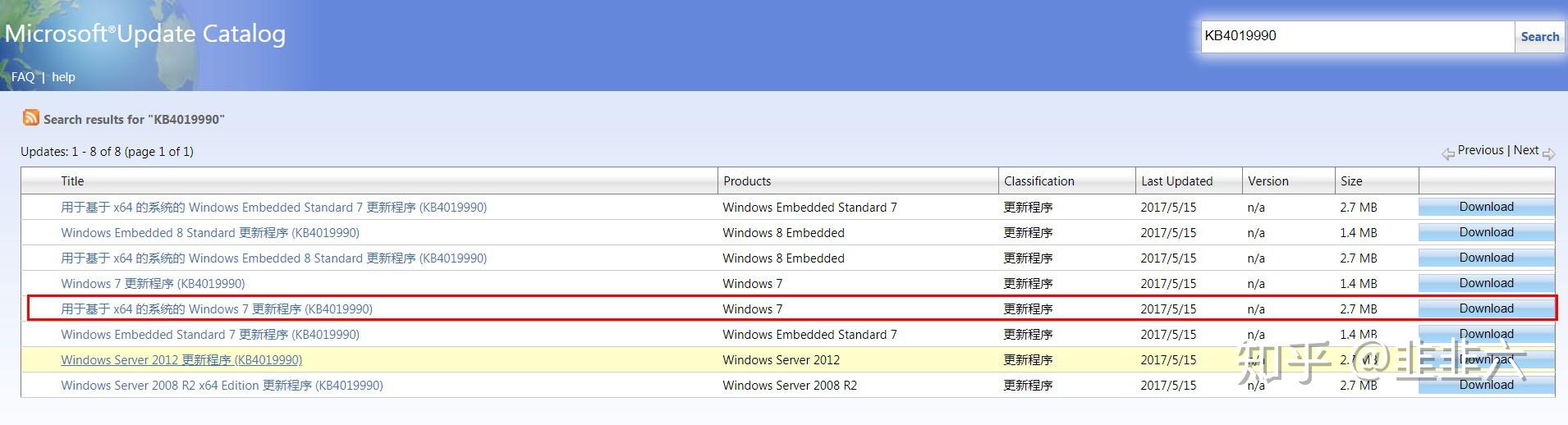Click 'Updates: 1 - 8 of 8' count text
The height and width of the screenshot is (425, 1568).
pyautogui.click(x=107, y=152)
